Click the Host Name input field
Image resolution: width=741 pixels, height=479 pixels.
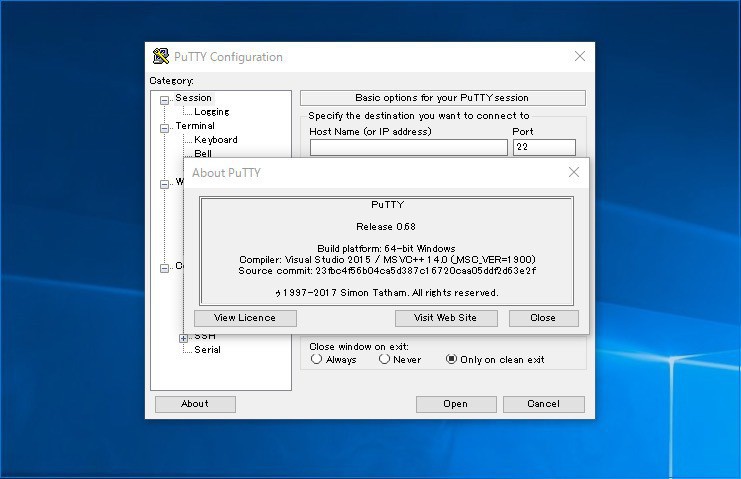pos(409,147)
